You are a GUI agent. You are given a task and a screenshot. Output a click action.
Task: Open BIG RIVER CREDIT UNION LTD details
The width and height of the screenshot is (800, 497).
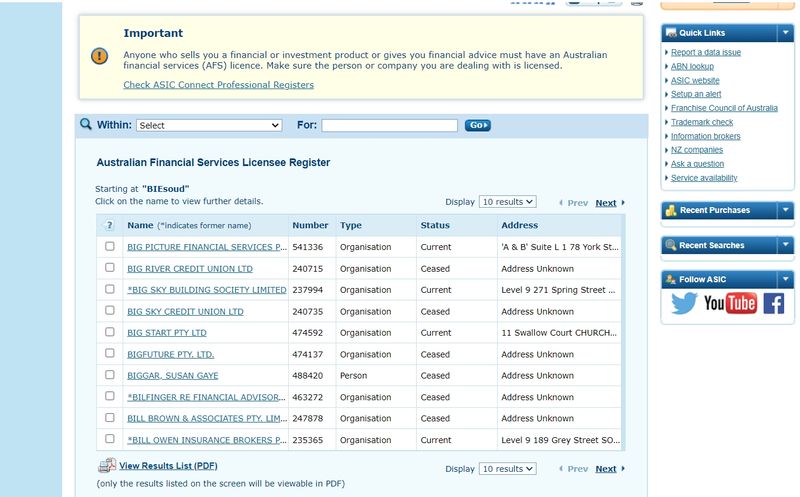pyautogui.click(x=190, y=268)
